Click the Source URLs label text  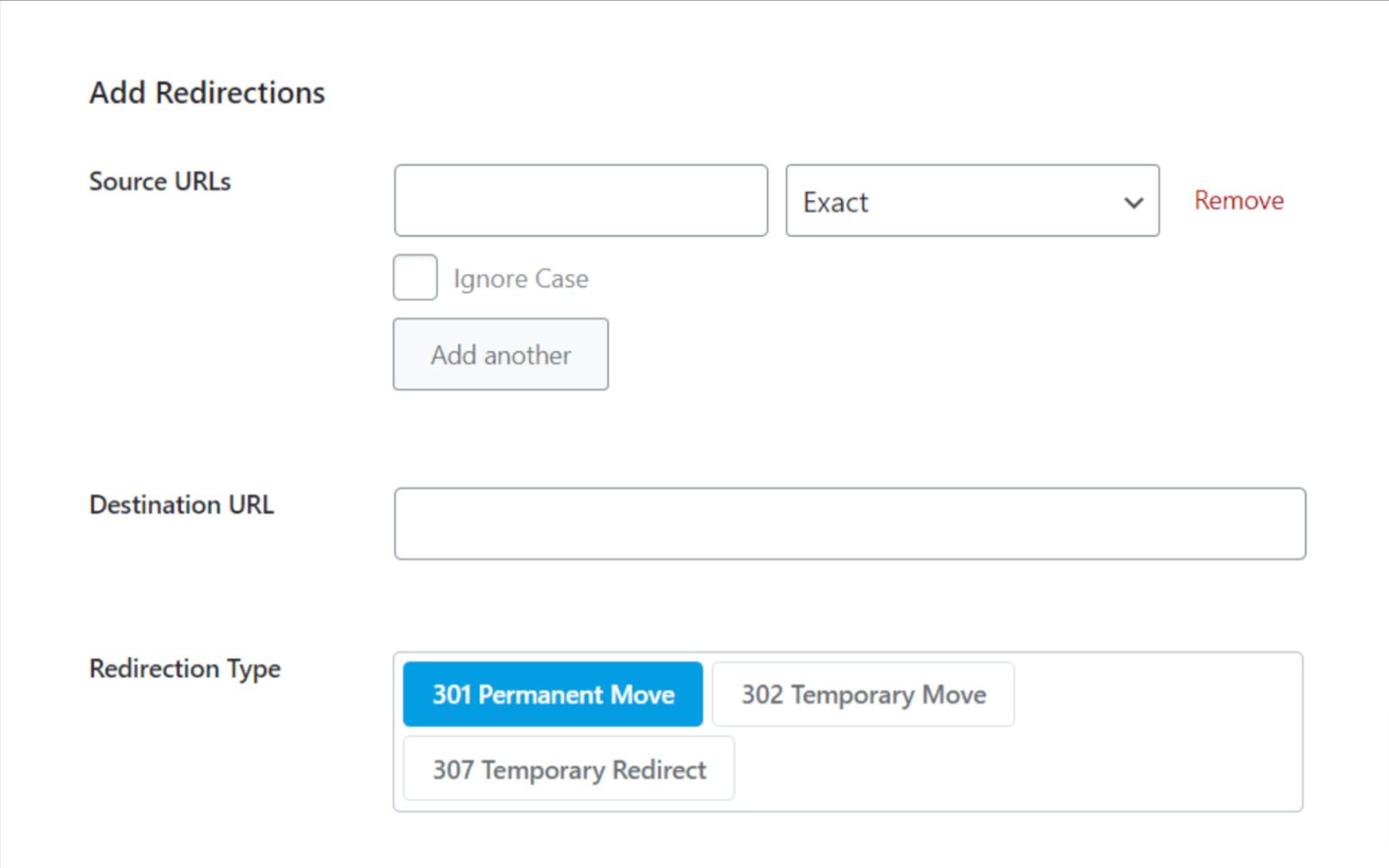point(160,181)
